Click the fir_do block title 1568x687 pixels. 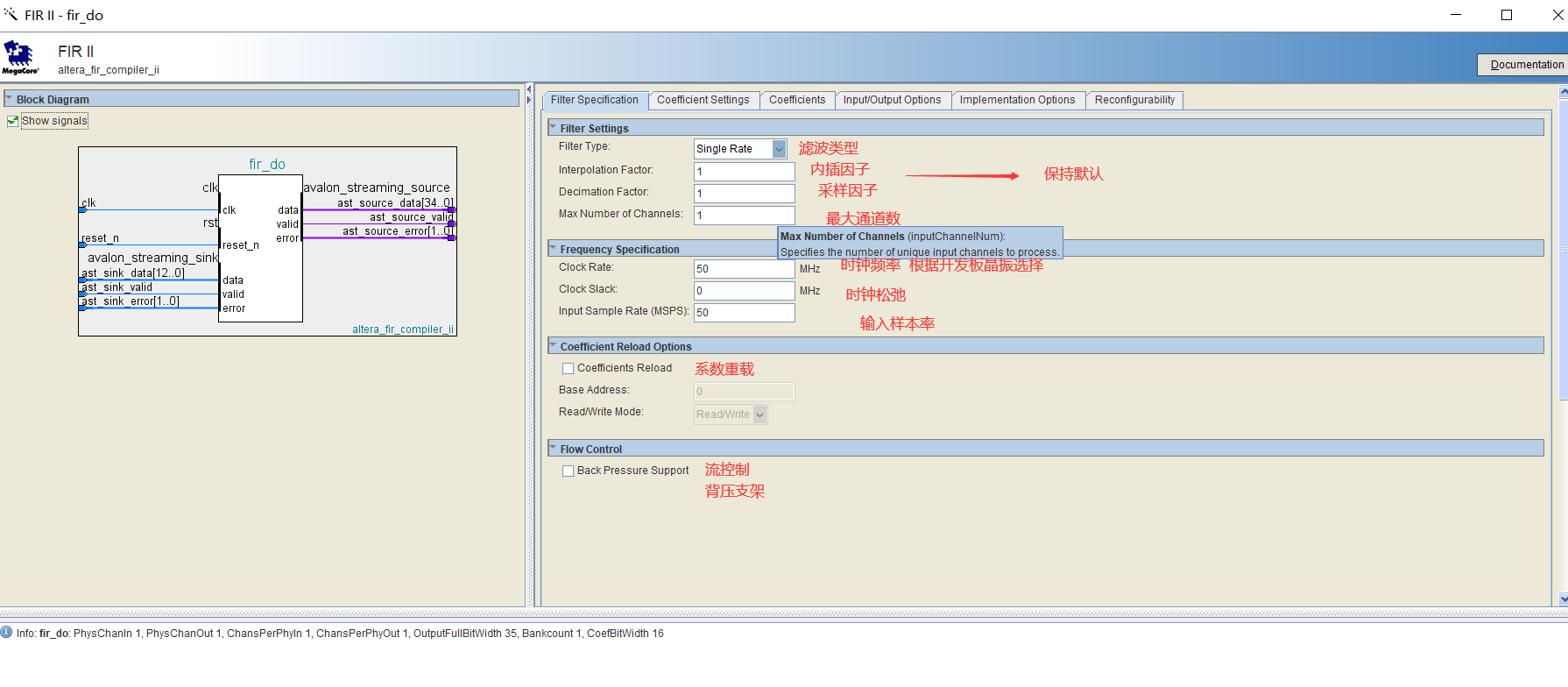tap(267, 165)
